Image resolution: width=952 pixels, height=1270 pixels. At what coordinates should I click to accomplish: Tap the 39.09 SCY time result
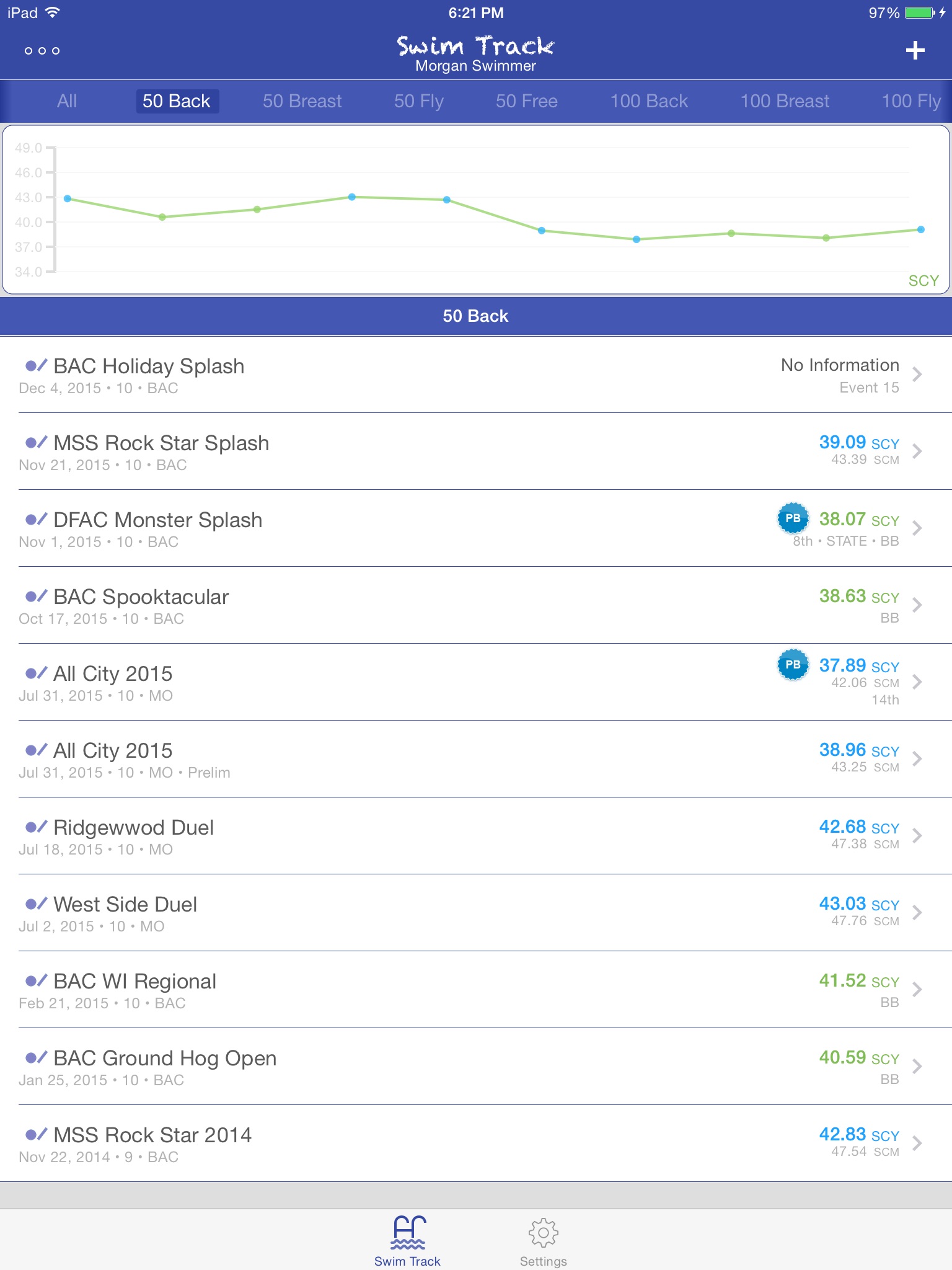(858, 443)
